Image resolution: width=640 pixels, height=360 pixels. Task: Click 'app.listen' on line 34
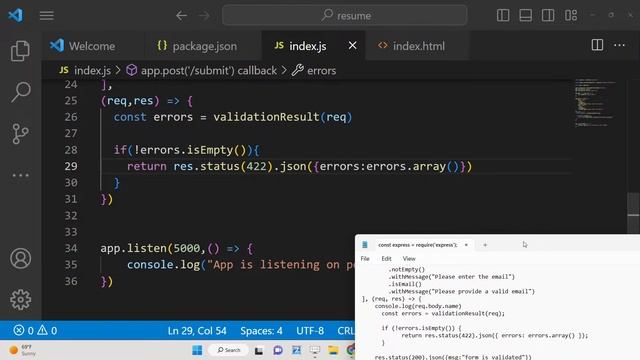[x=133, y=248]
